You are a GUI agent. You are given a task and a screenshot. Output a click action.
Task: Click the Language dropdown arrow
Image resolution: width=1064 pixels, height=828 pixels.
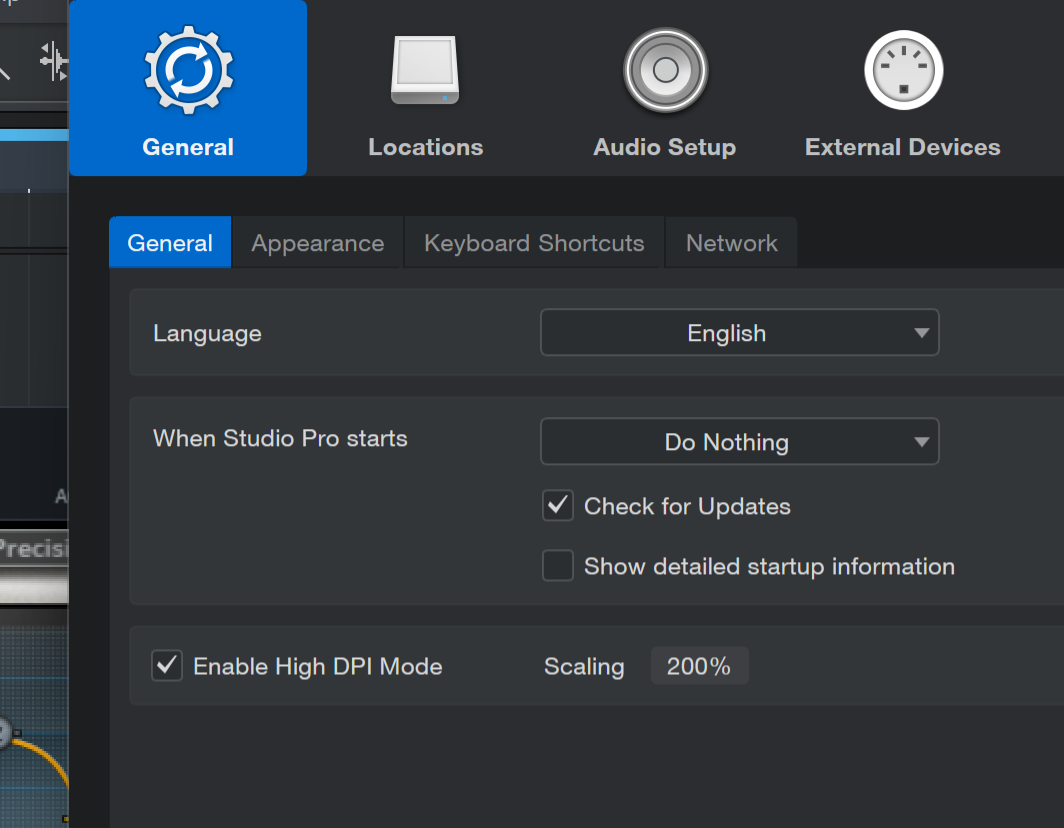[x=921, y=333]
